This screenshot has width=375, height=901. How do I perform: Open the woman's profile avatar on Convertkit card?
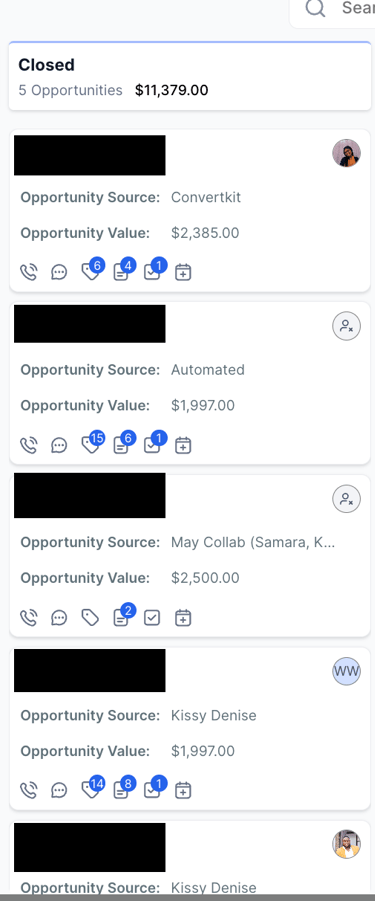346,153
